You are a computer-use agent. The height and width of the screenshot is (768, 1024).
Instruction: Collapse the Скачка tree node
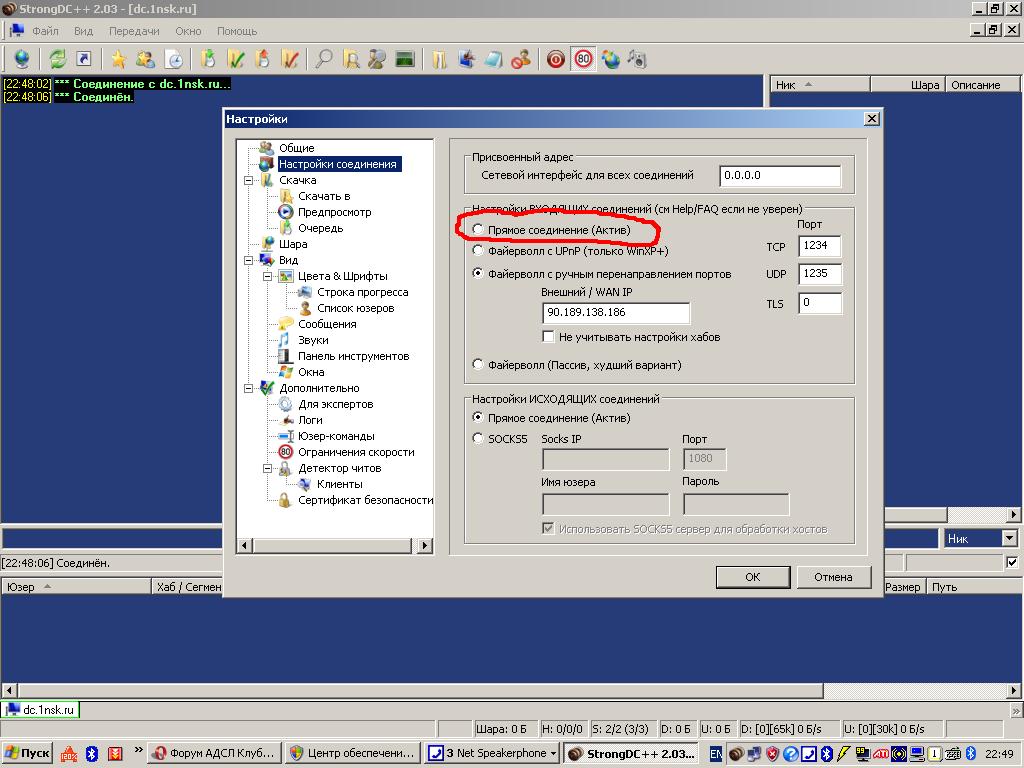pos(249,180)
